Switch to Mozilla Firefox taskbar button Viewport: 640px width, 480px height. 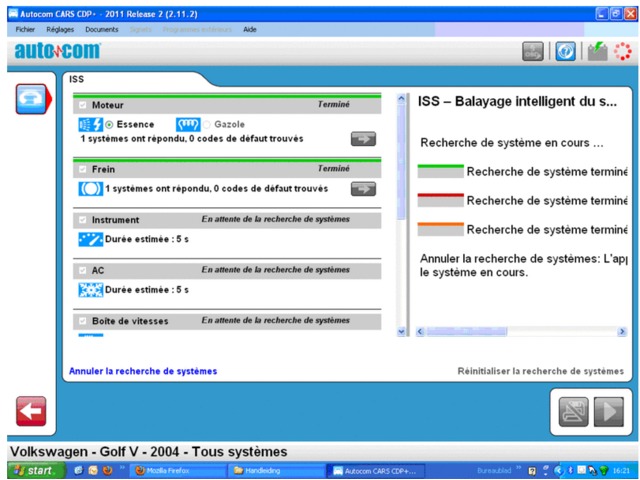[180, 471]
